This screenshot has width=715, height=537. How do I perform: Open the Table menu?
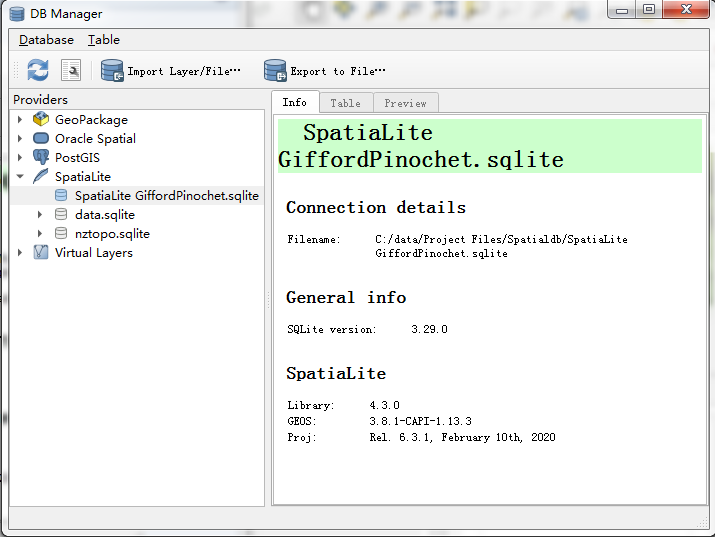tap(104, 40)
